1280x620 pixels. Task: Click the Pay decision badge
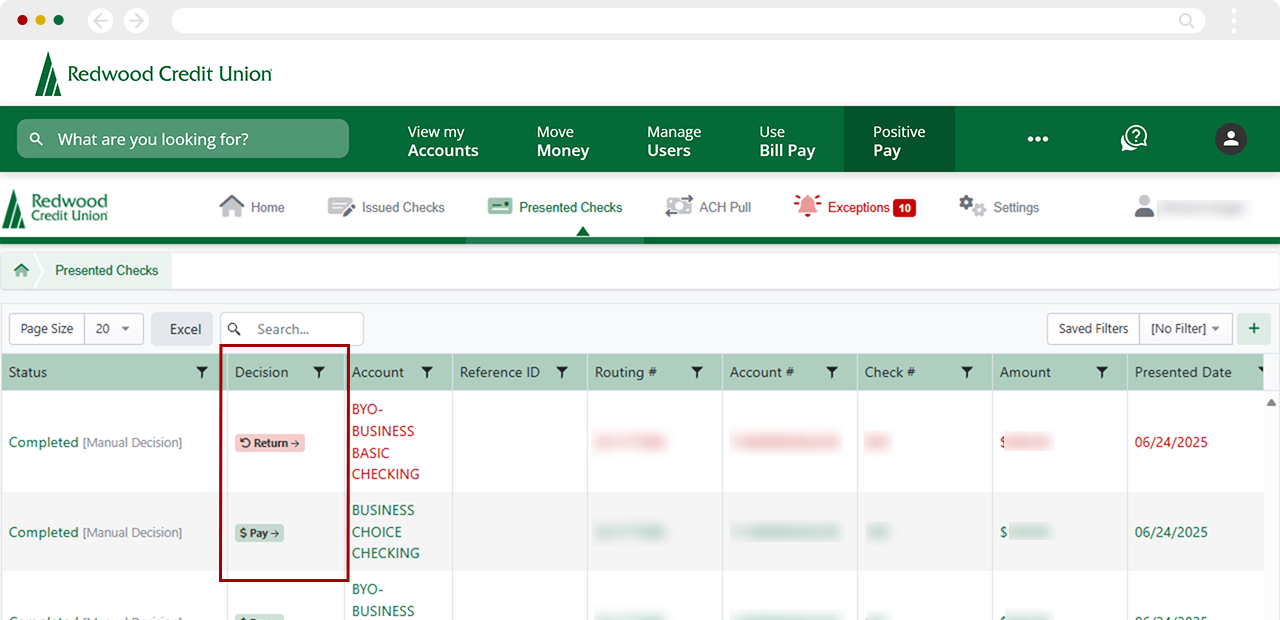(260, 533)
